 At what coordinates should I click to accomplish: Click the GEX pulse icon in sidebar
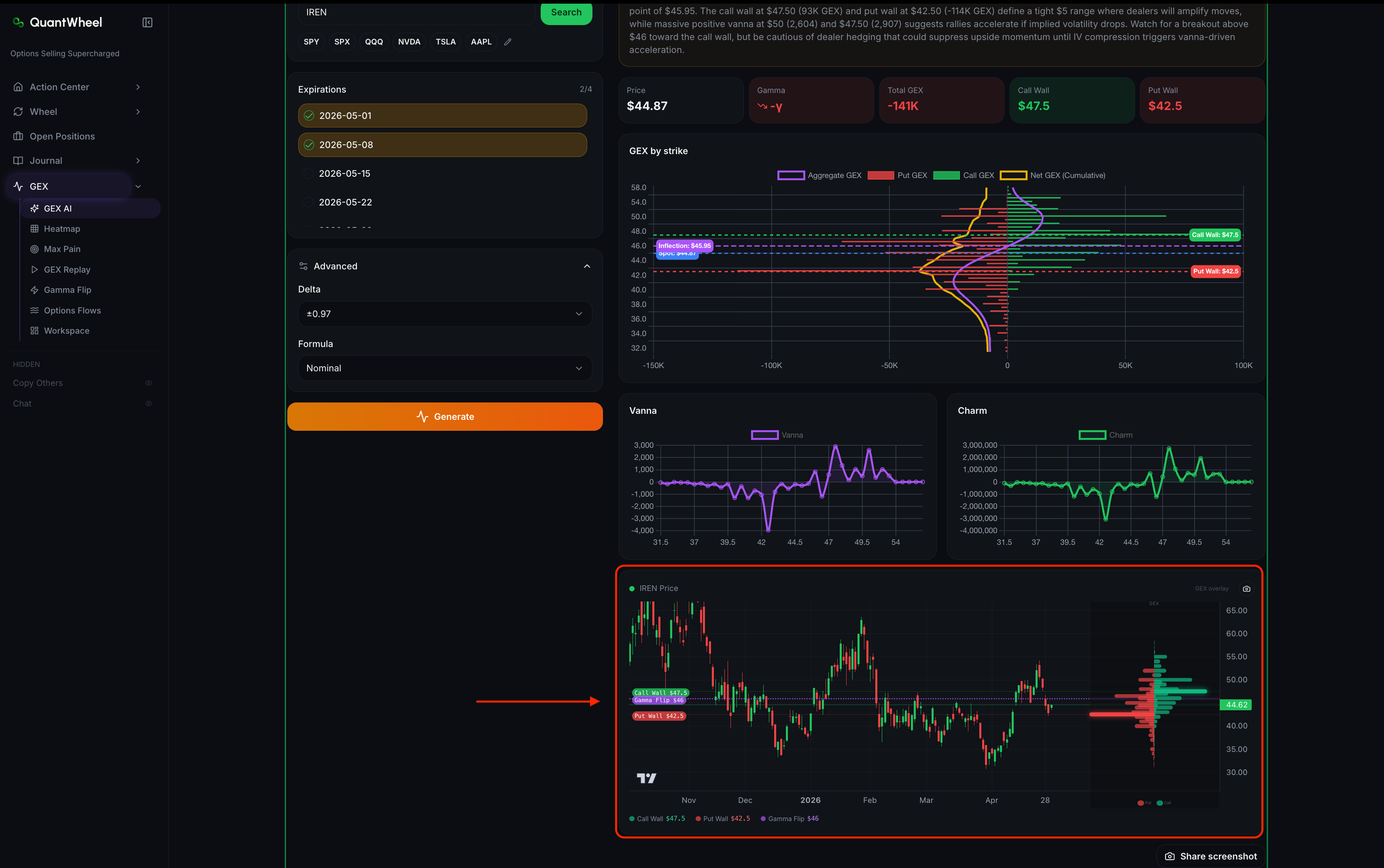point(18,186)
